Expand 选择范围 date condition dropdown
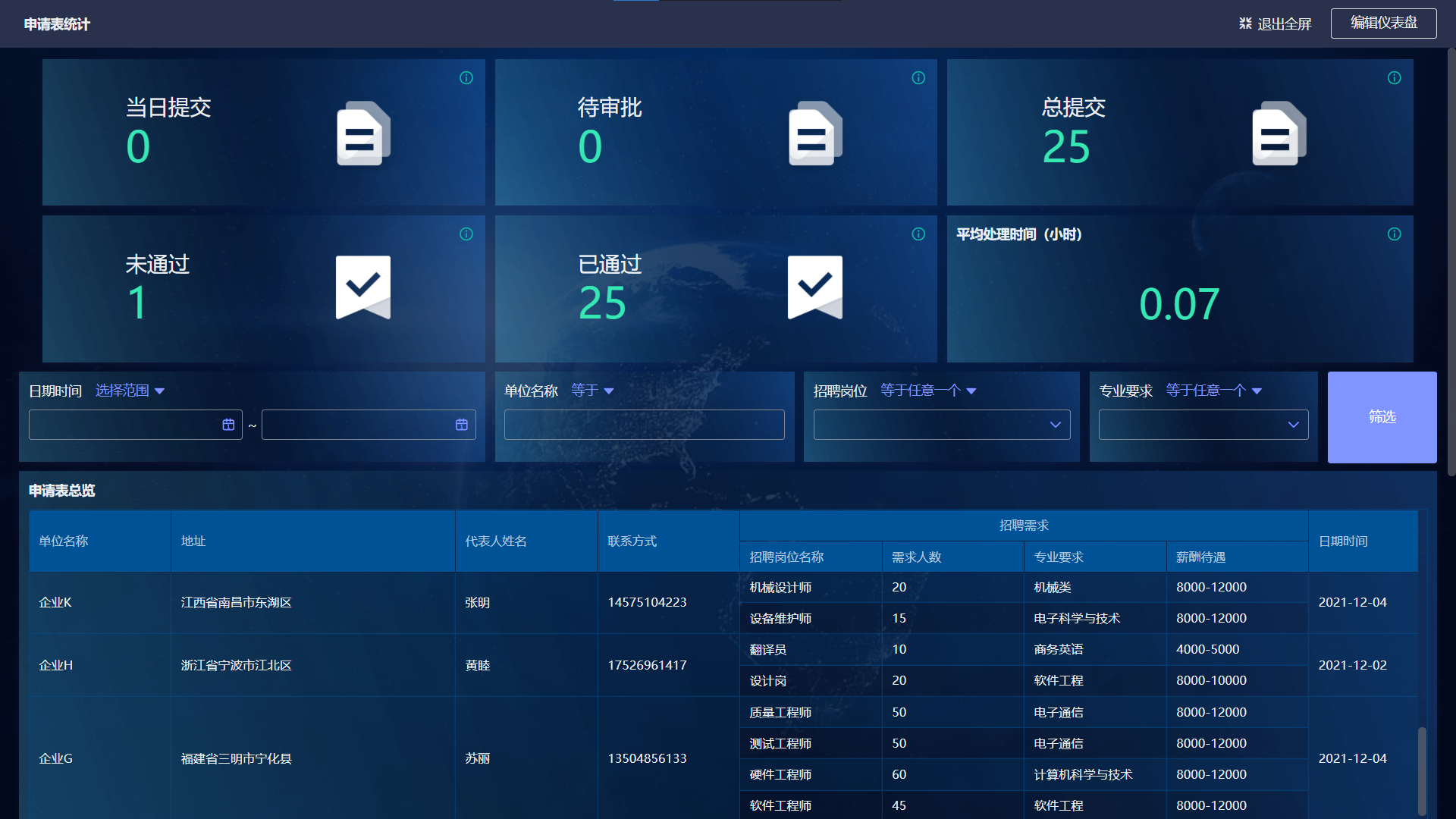Viewport: 1456px width, 819px height. (130, 391)
